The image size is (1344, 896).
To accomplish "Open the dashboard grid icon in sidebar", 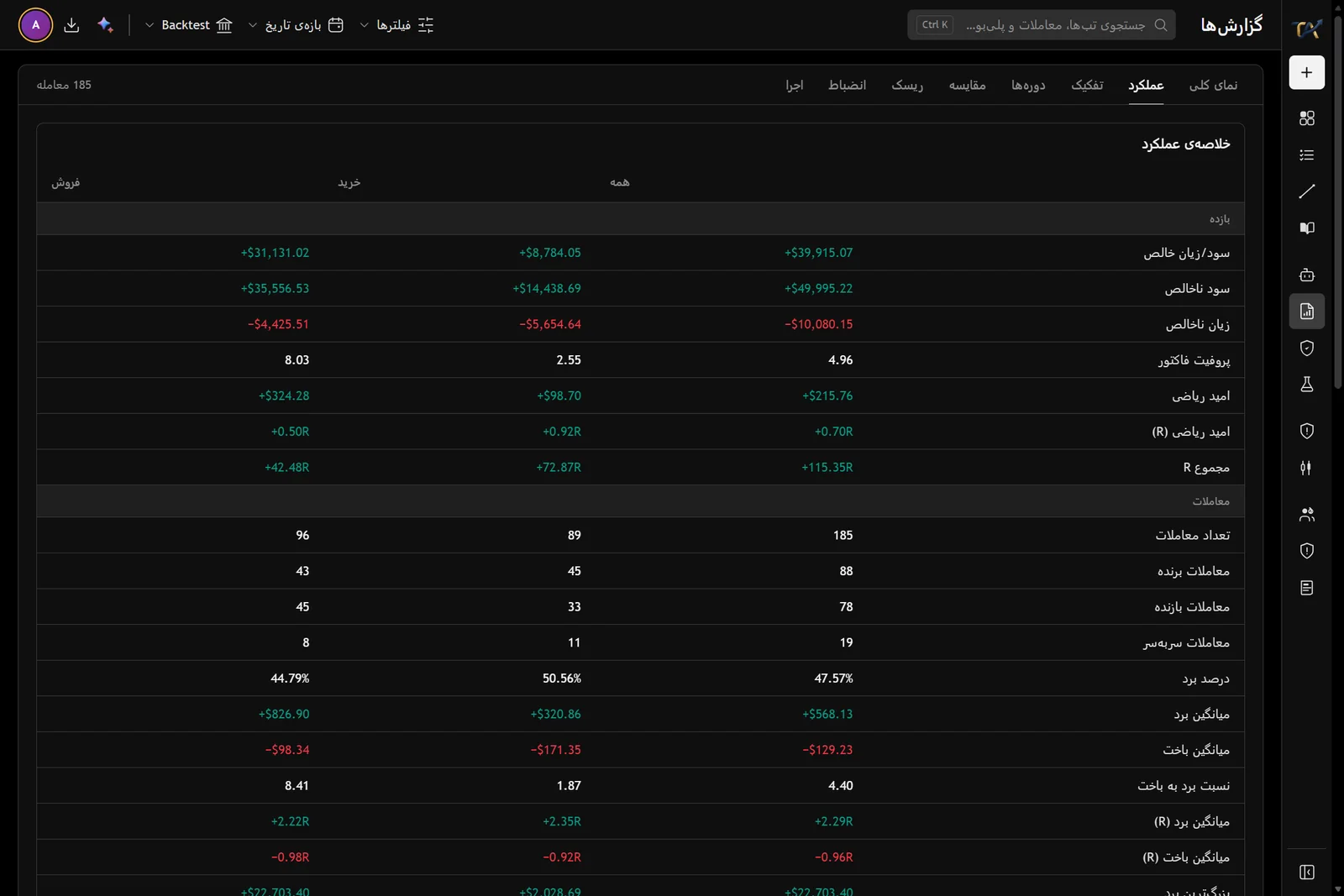I will point(1306,118).
